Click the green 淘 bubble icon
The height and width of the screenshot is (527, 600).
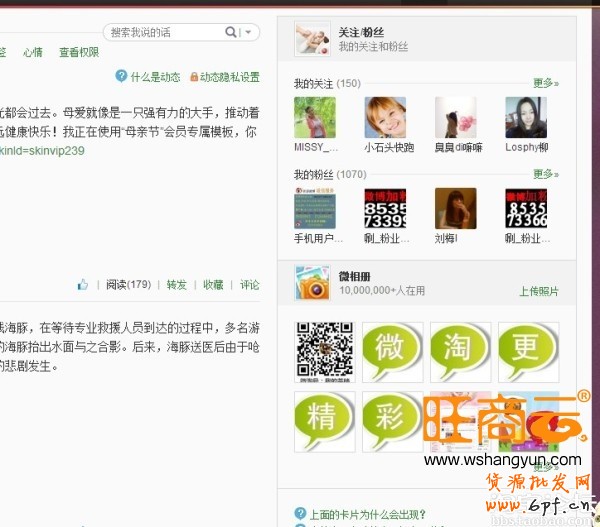(x=460, y=350)
